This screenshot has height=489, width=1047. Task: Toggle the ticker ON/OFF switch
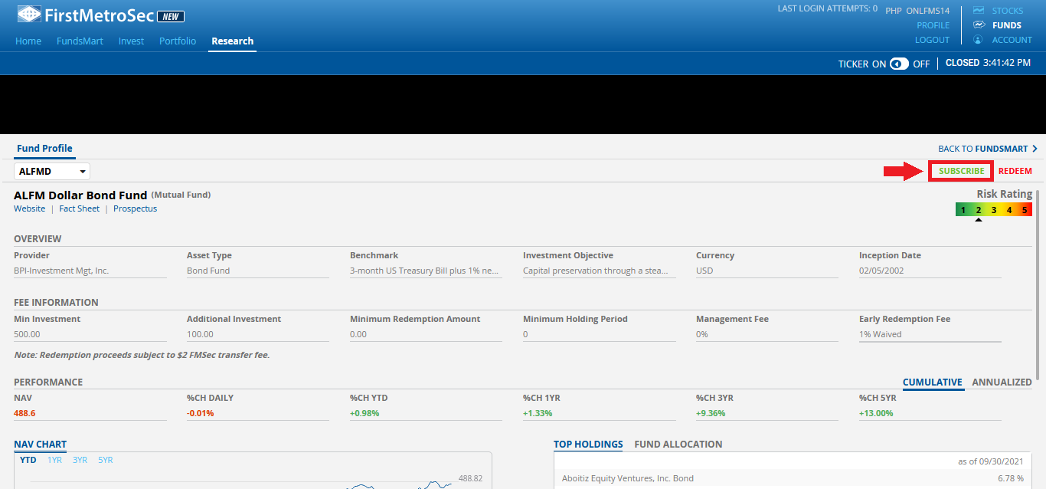click(x=899, y=64)
